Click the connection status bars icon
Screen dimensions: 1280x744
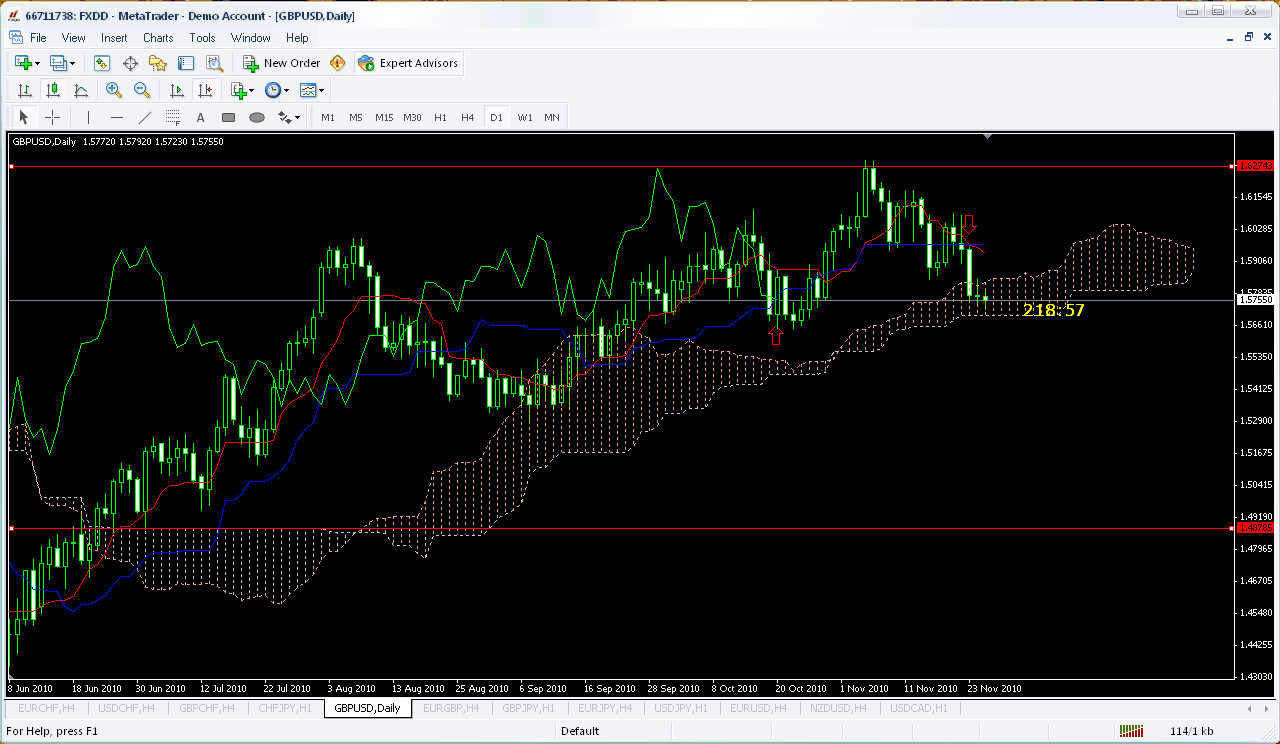(x=1130, y=731)
